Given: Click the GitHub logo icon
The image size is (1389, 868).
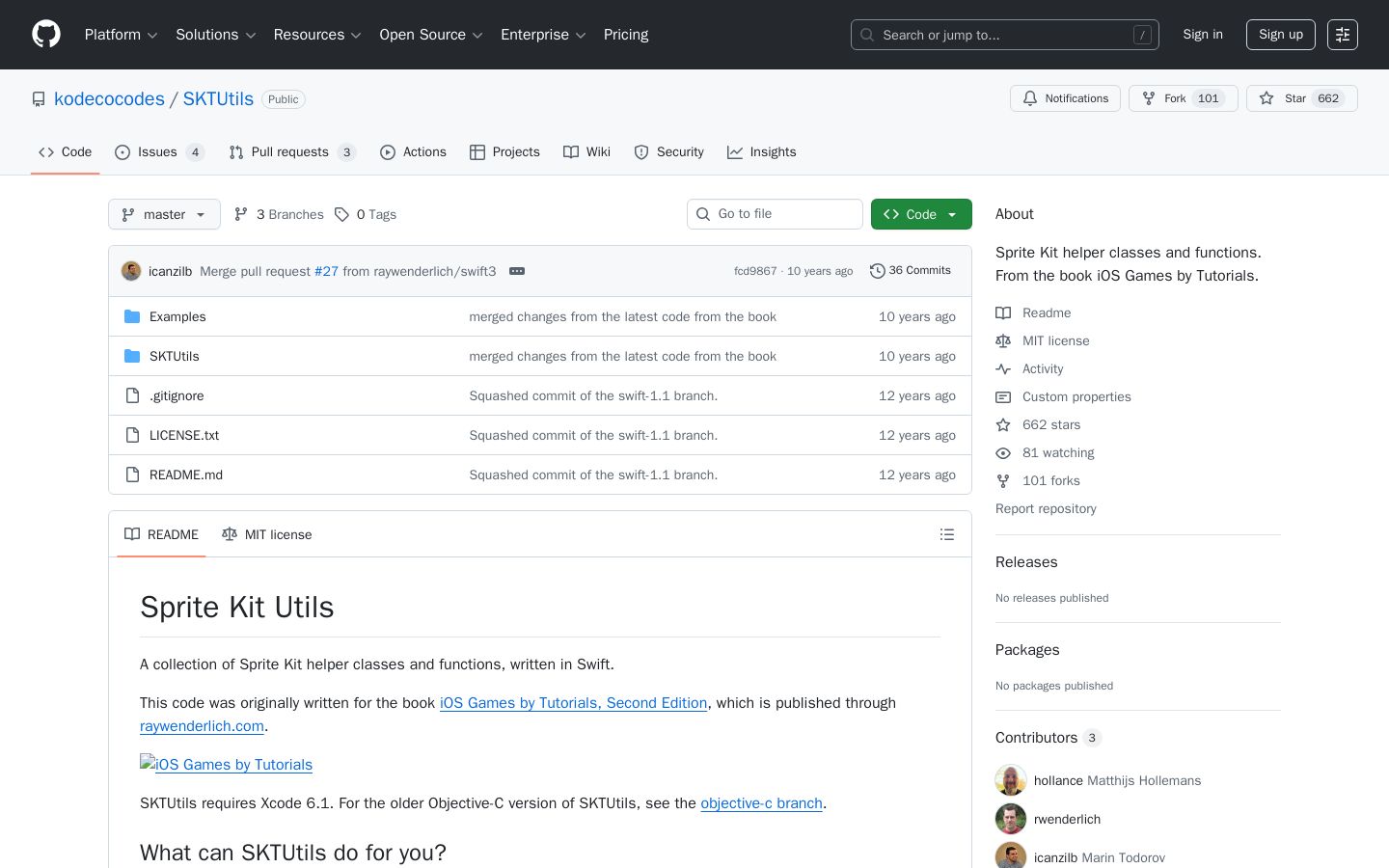Looking at the screenshot, I should [46, 35].
